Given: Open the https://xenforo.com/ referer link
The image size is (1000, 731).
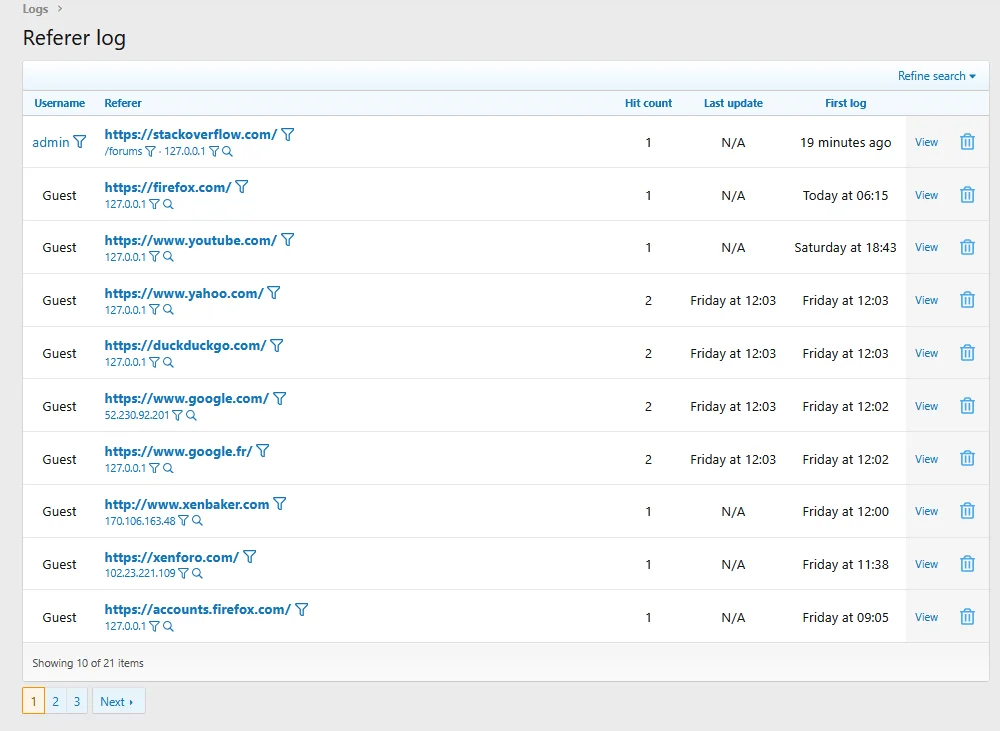Looking at the screenshot, I should click(x=171, y=557).
